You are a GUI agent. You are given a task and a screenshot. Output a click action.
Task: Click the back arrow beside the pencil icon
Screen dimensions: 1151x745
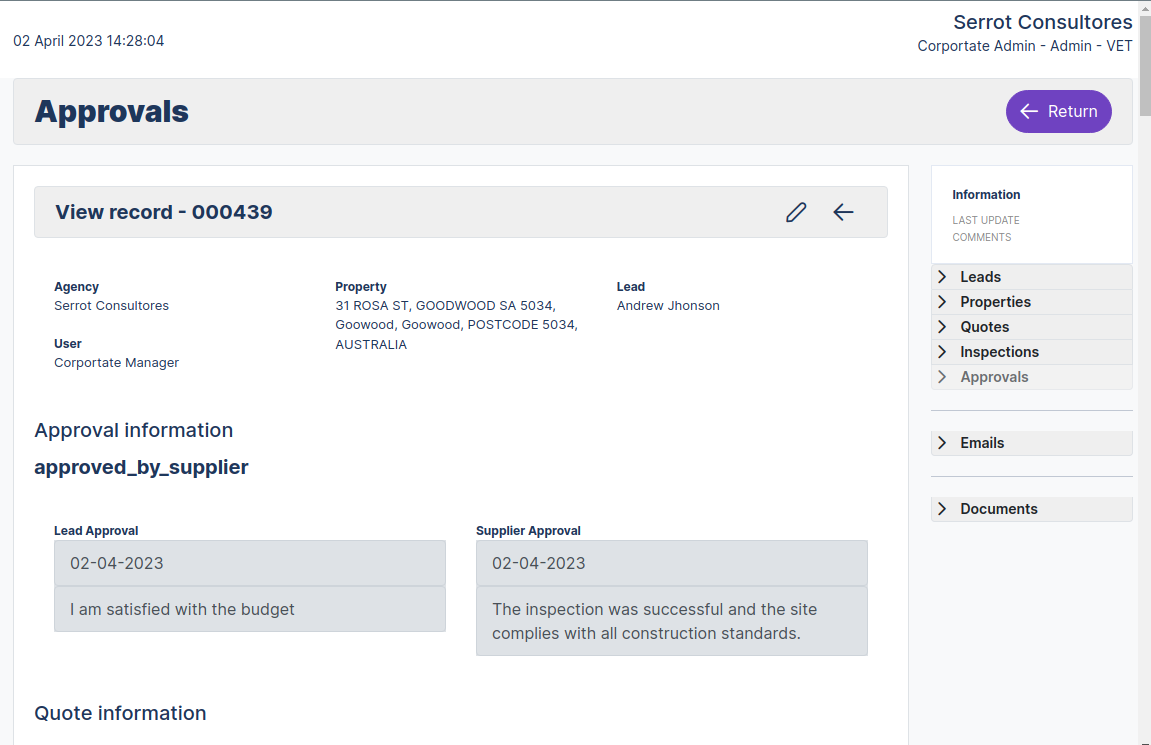click(x=843, y=212)
